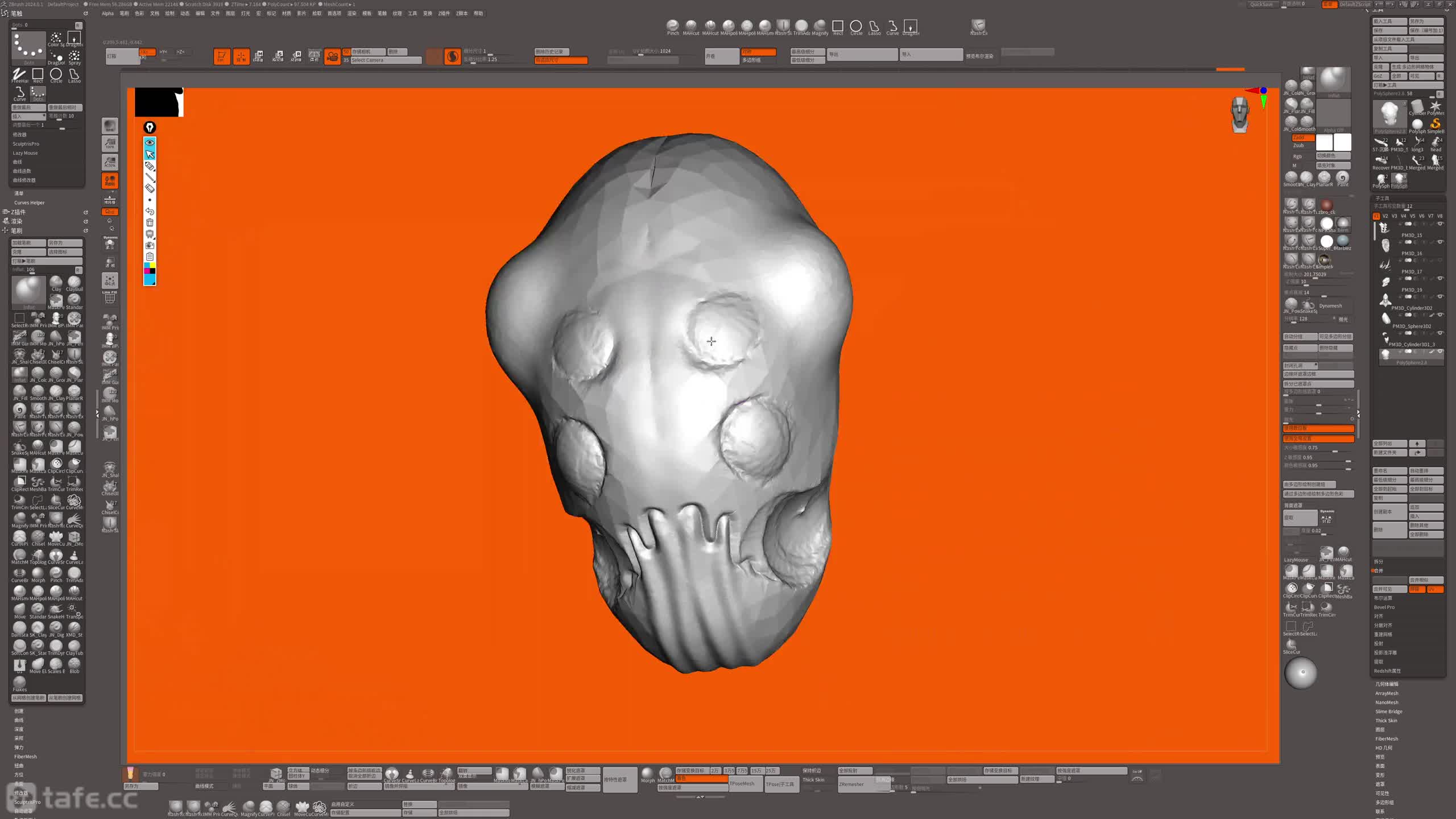Choose the Spray stroke type
1456x819 pixels.
pyautogui.click(x=74, y=57)
